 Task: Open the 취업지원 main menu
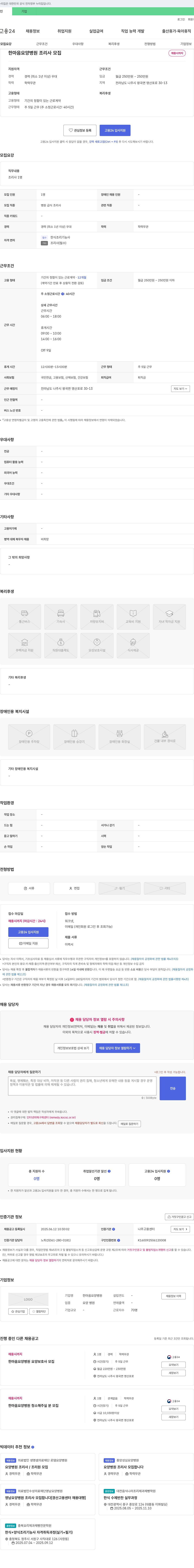coord(64,31)
